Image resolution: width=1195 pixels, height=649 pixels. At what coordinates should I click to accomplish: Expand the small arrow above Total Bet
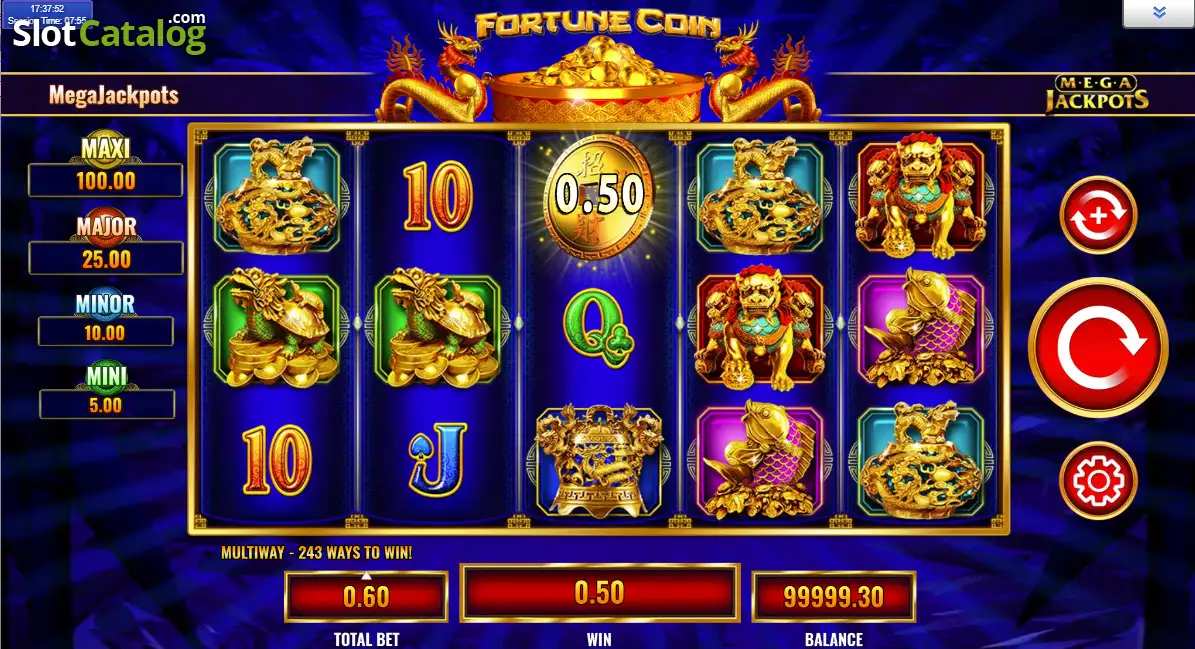(366, 576)
